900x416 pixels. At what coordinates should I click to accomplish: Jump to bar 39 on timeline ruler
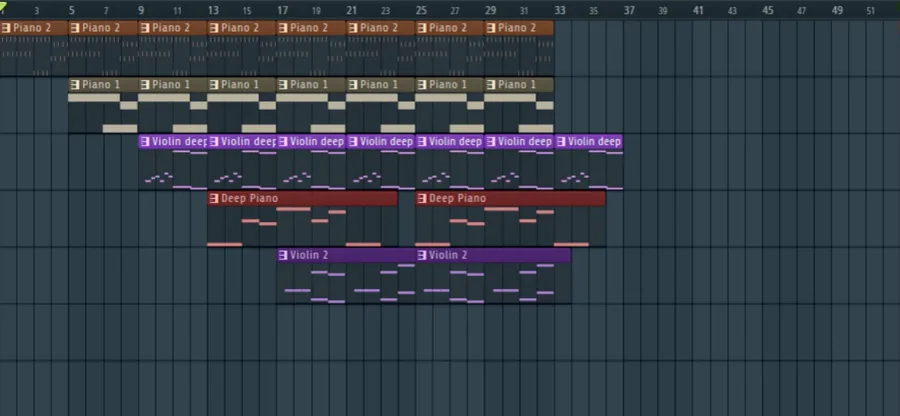(x=663, y=11)
